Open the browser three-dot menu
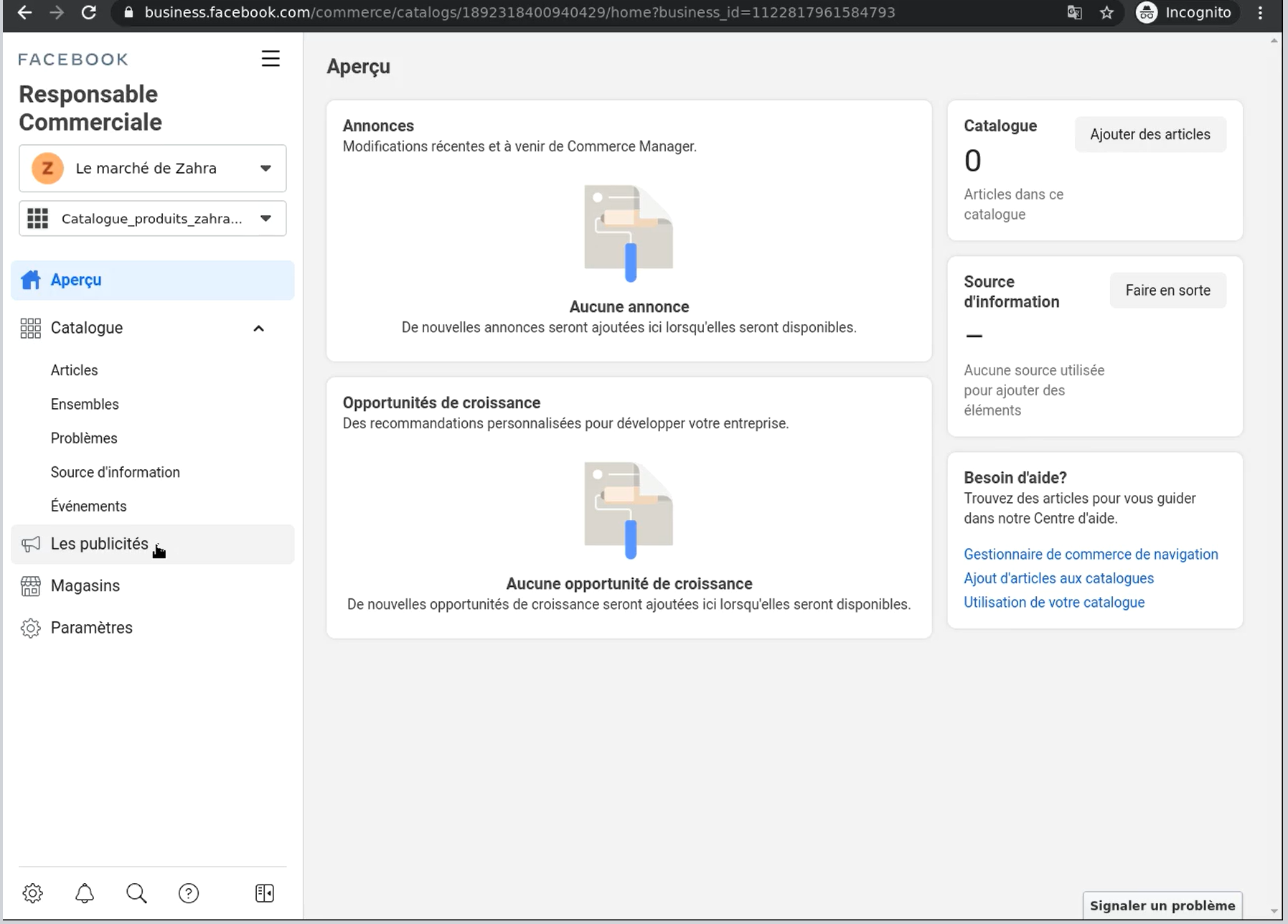This screenshot has width=1288, height=924. (x=1260, y=12)
